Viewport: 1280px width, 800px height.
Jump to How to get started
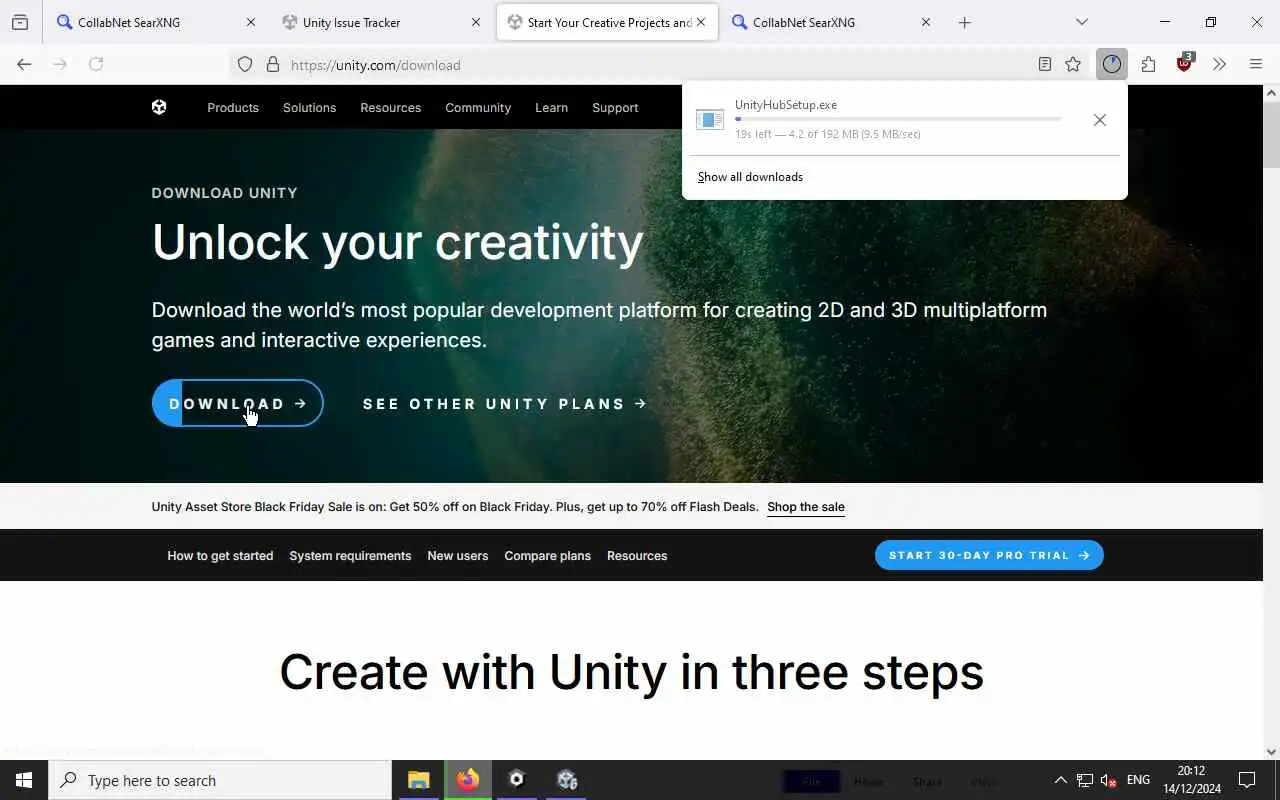(220, 555)
